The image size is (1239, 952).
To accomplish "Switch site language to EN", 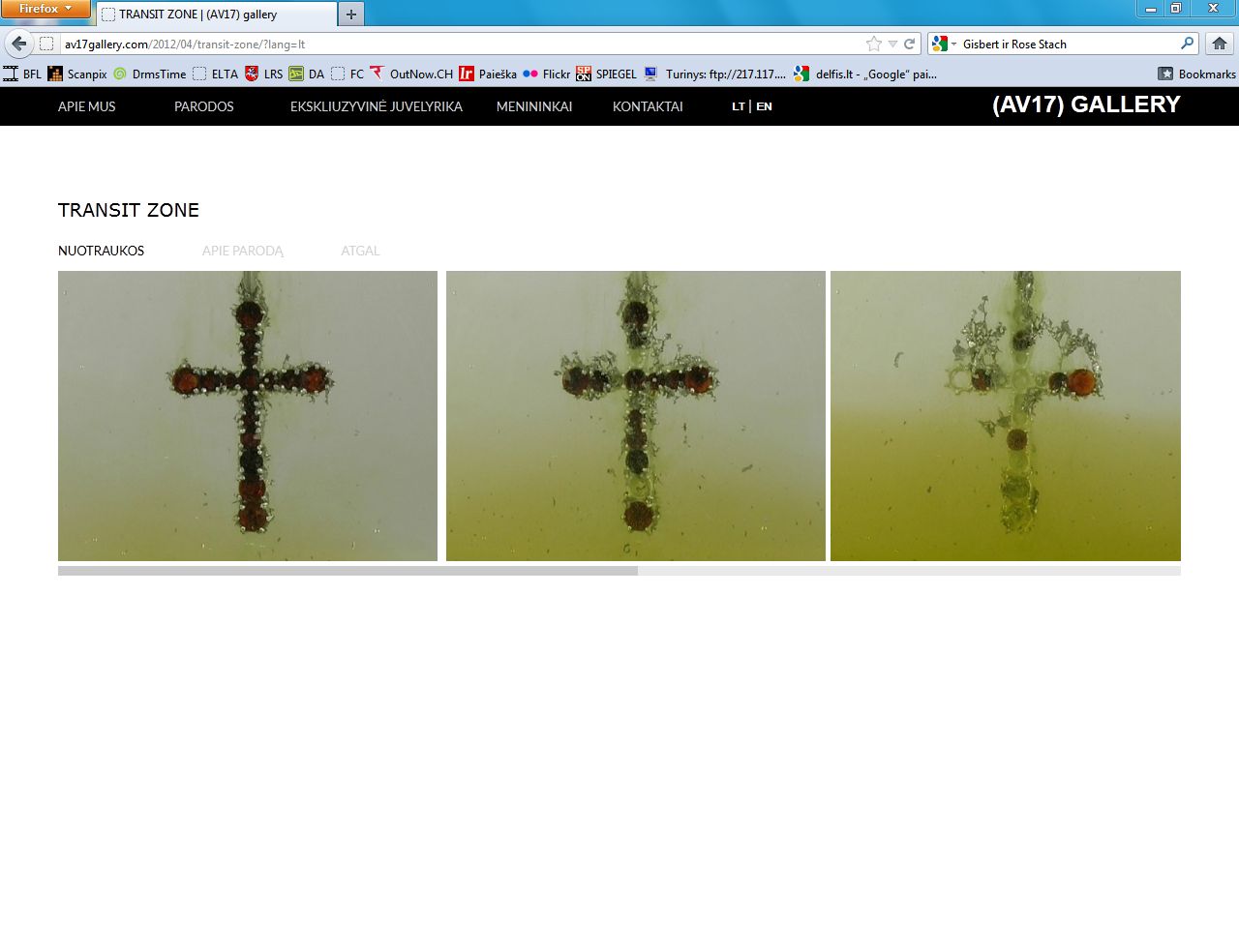I will [764, 106].
